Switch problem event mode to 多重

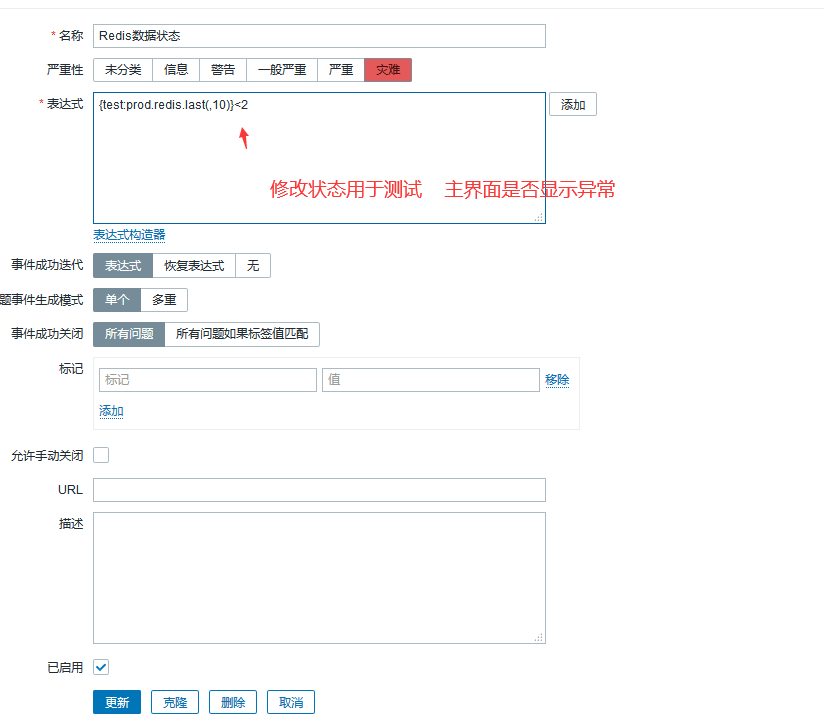pos(164,300)
